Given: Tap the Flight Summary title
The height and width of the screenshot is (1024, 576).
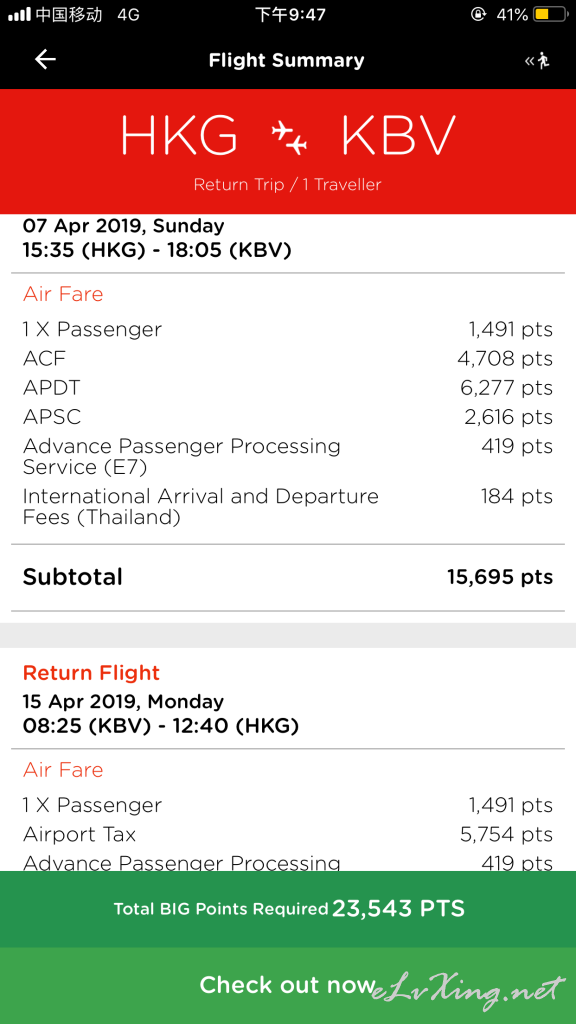Looking at the screenshot, I should coord(287,61).
